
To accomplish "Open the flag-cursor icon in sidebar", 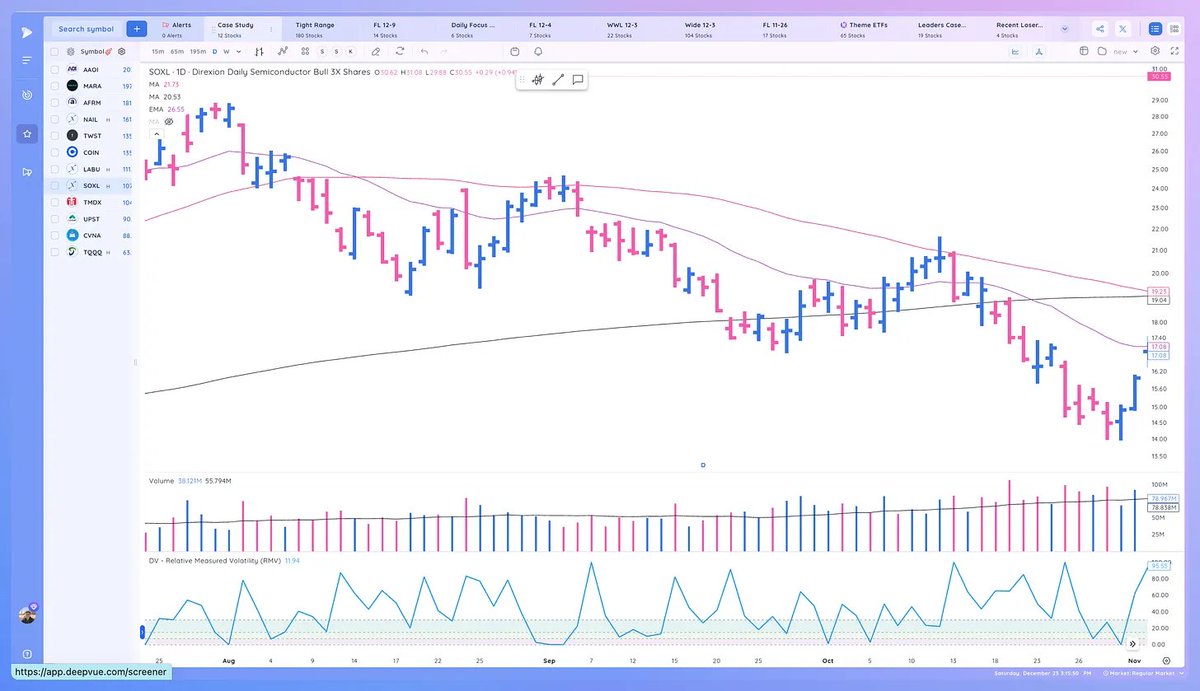I will (x=26, y=171).
